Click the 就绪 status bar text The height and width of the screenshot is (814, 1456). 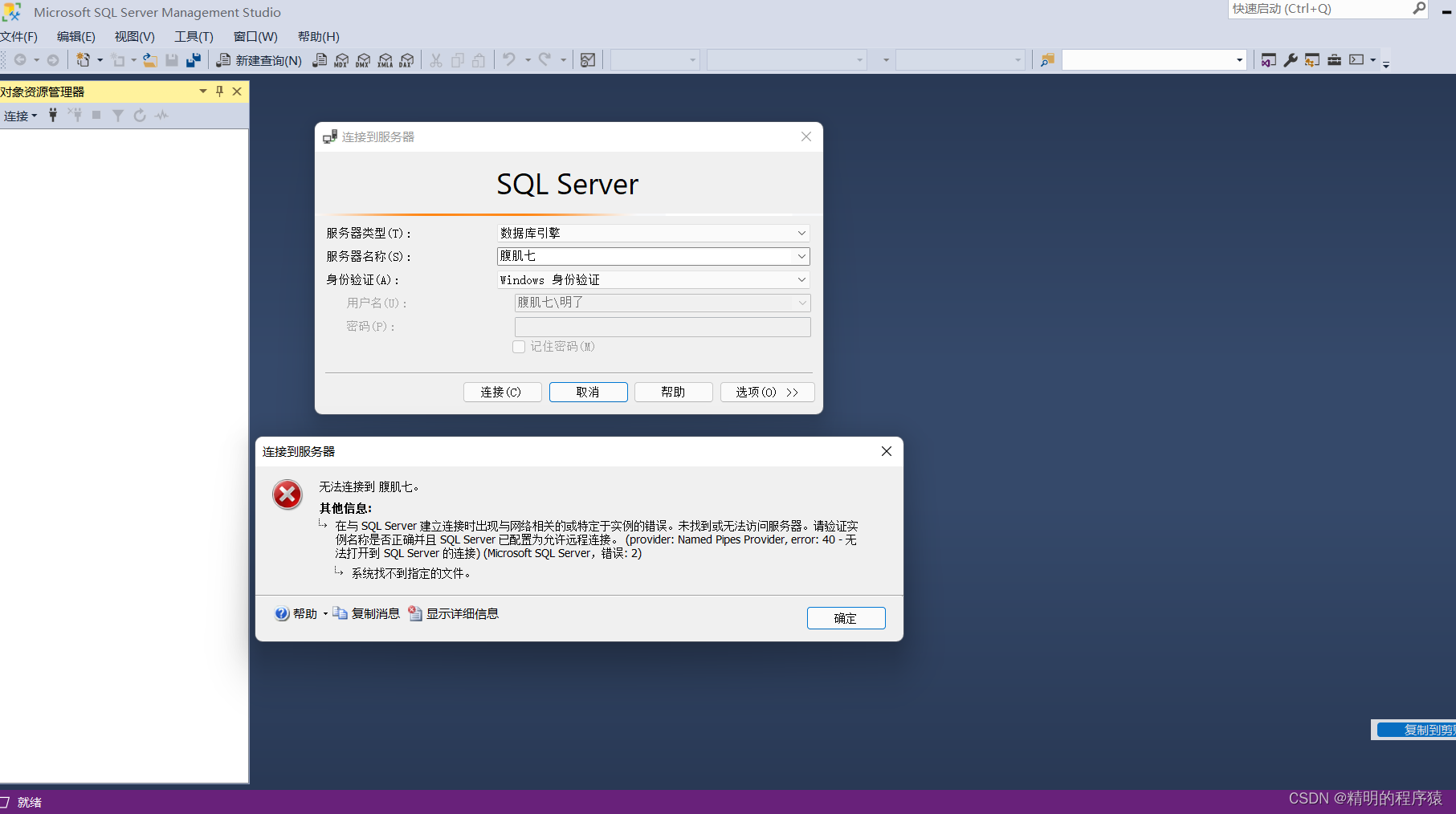[x=30, y=802]
